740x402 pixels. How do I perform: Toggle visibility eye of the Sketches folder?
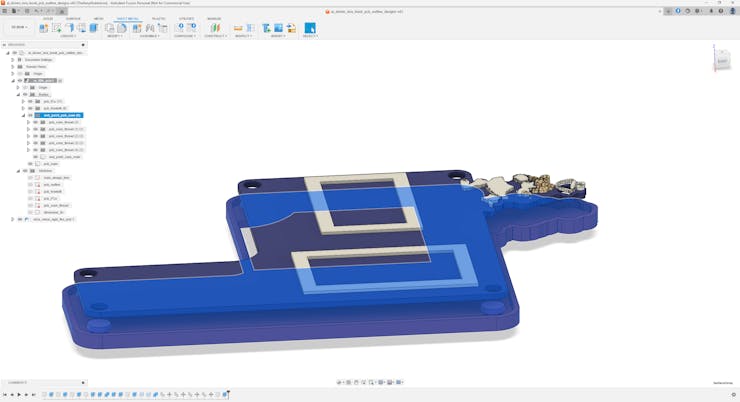[24, 170]
